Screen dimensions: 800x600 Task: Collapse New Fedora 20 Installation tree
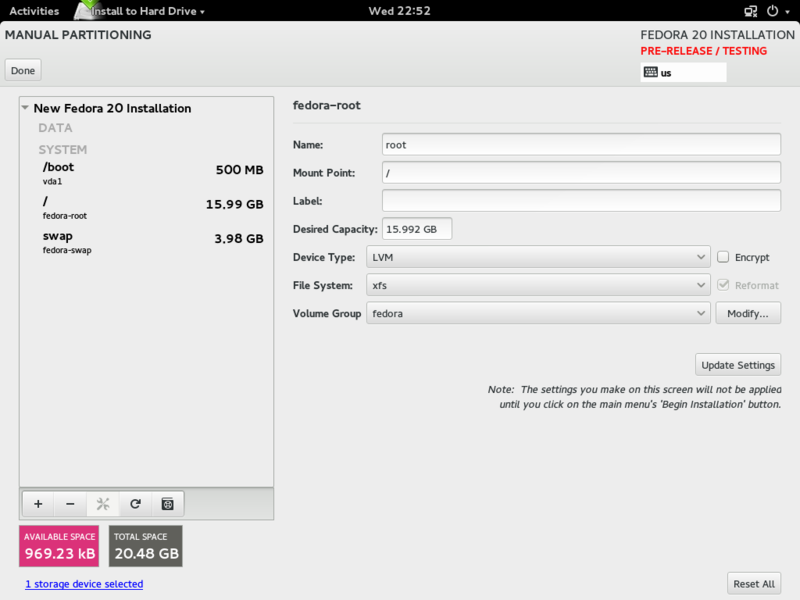click(x=25, y=108)
